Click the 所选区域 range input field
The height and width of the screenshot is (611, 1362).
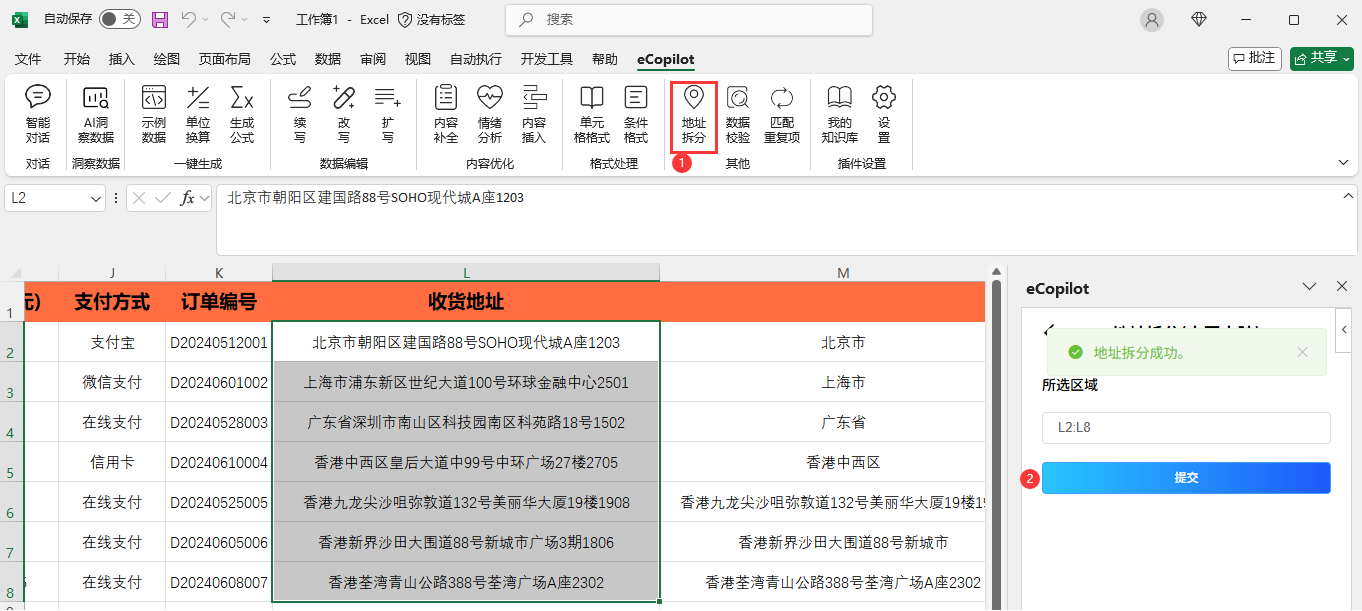pyautogui.click(x=1185, y=428)
